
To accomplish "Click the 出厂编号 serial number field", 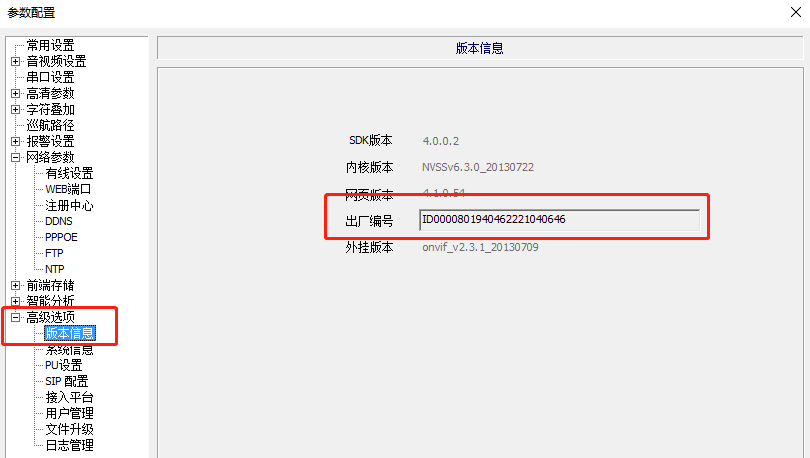I will pyautogui.click(x=558, y=219).
